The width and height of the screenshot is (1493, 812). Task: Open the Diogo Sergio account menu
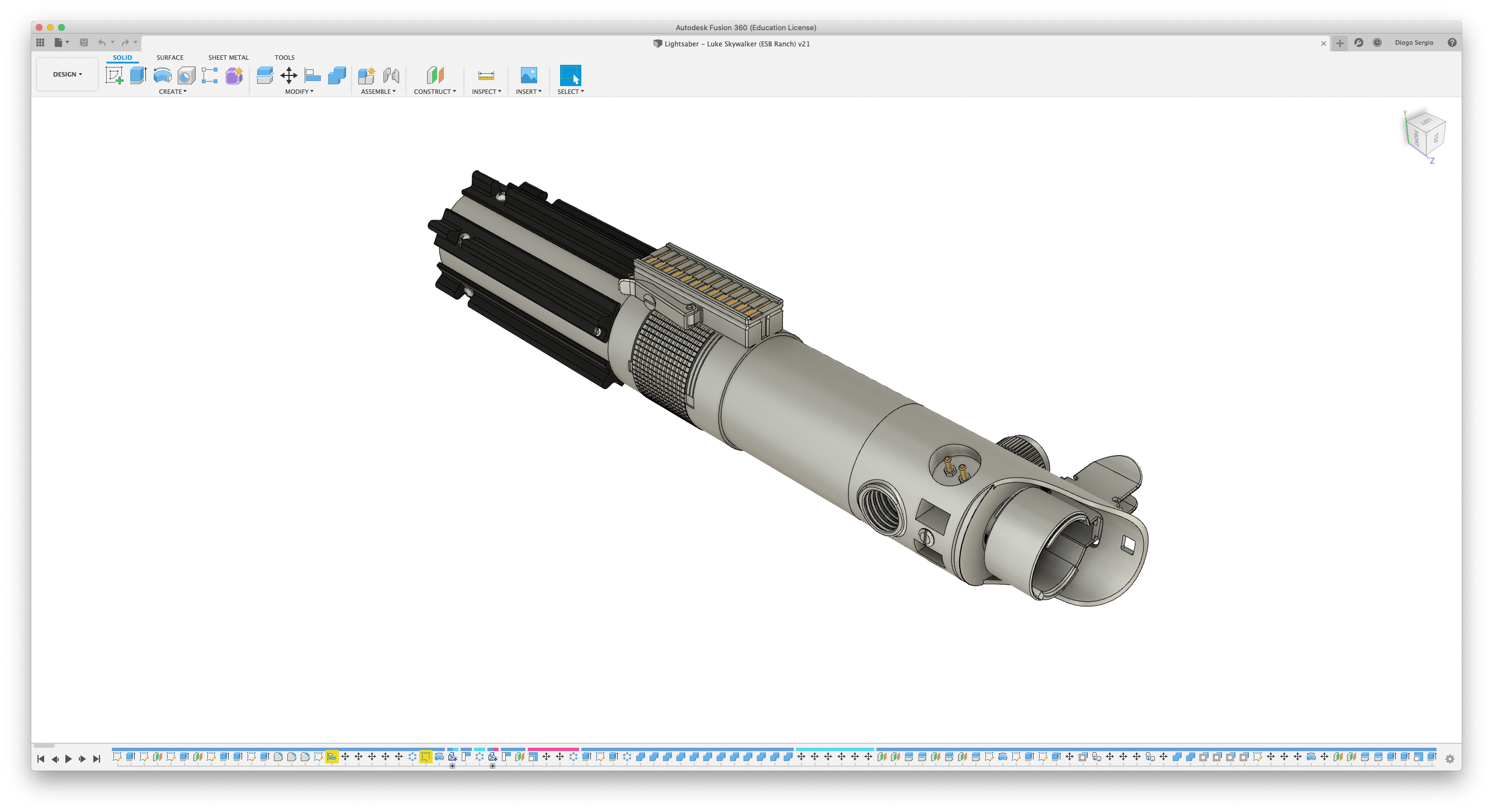(1414, 43)
